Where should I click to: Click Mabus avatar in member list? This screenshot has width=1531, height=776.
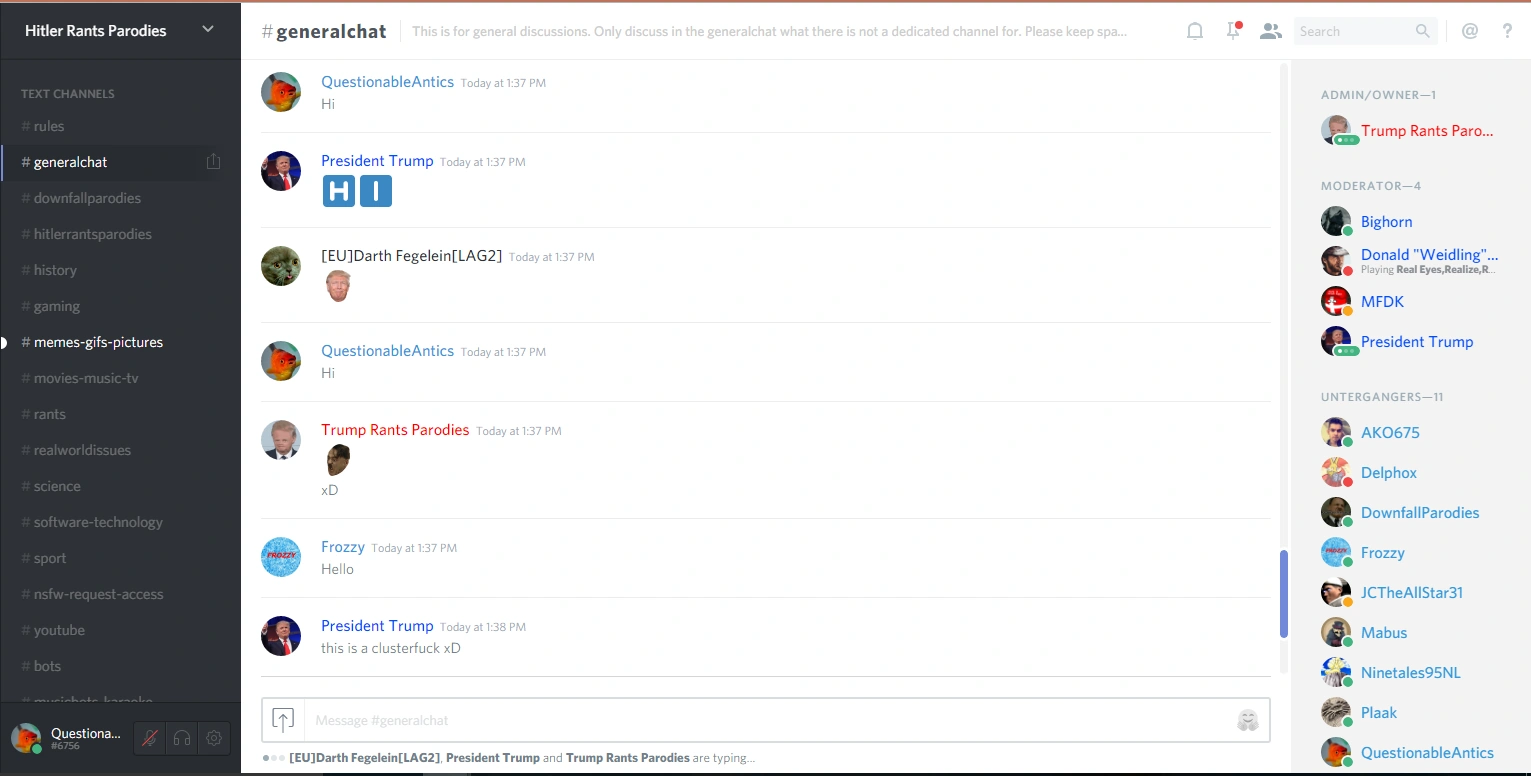1336,633
